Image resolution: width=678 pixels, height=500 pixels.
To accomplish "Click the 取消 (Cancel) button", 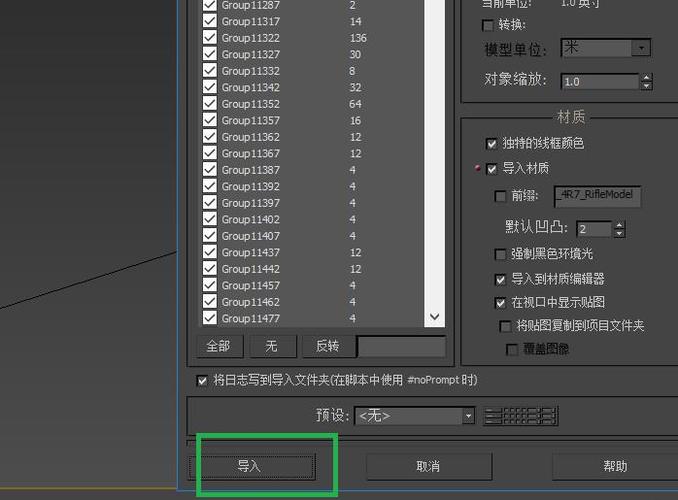I will [429, 467].
